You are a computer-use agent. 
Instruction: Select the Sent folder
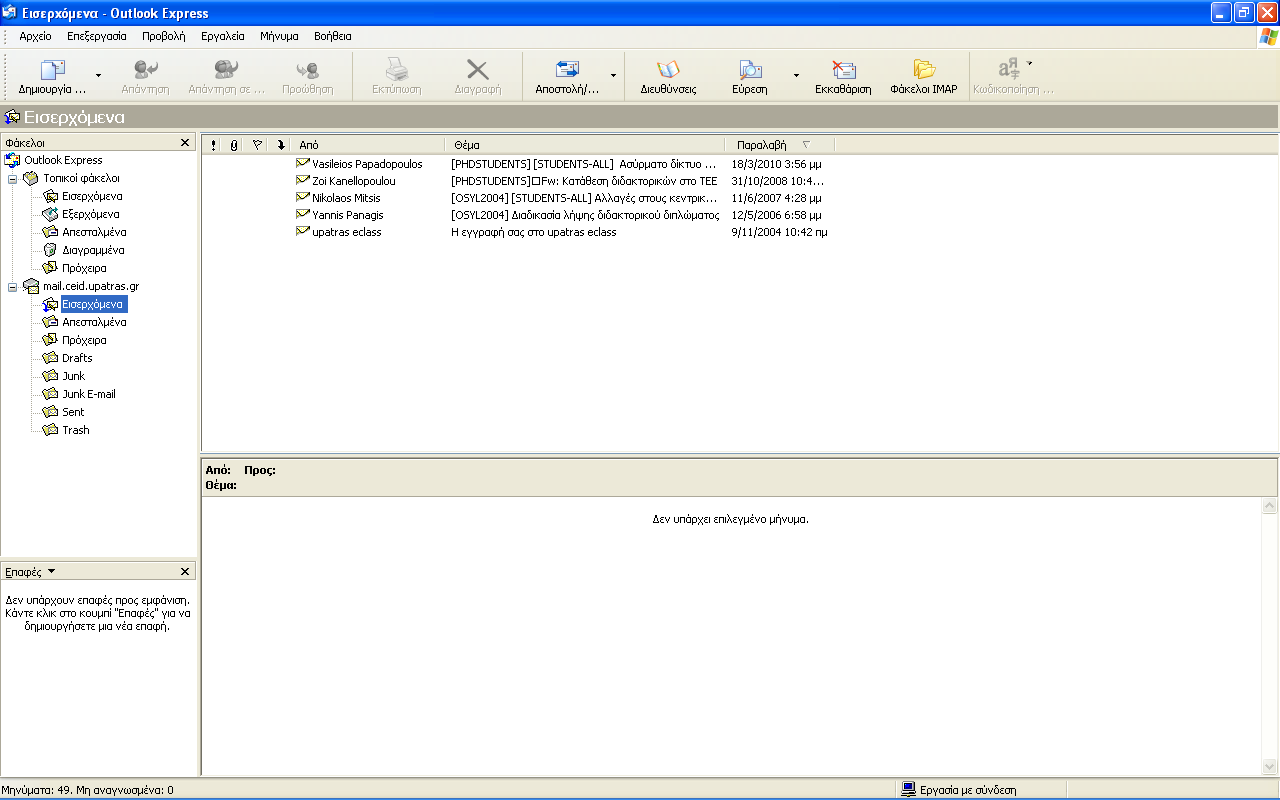[73, 412]
